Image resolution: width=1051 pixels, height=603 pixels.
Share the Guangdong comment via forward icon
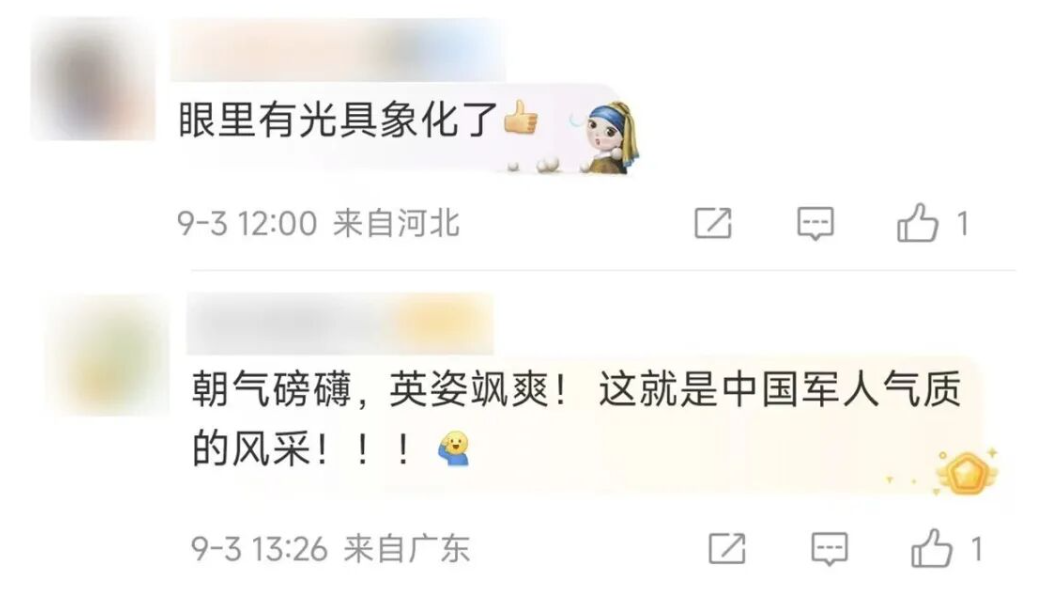tap(727, 549)
